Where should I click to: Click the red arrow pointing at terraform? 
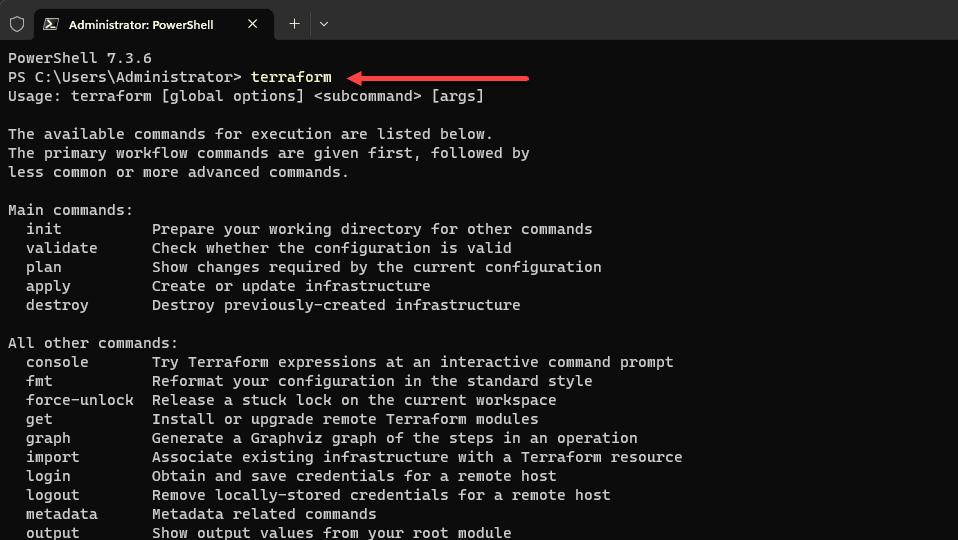click(x=438, y=77)
